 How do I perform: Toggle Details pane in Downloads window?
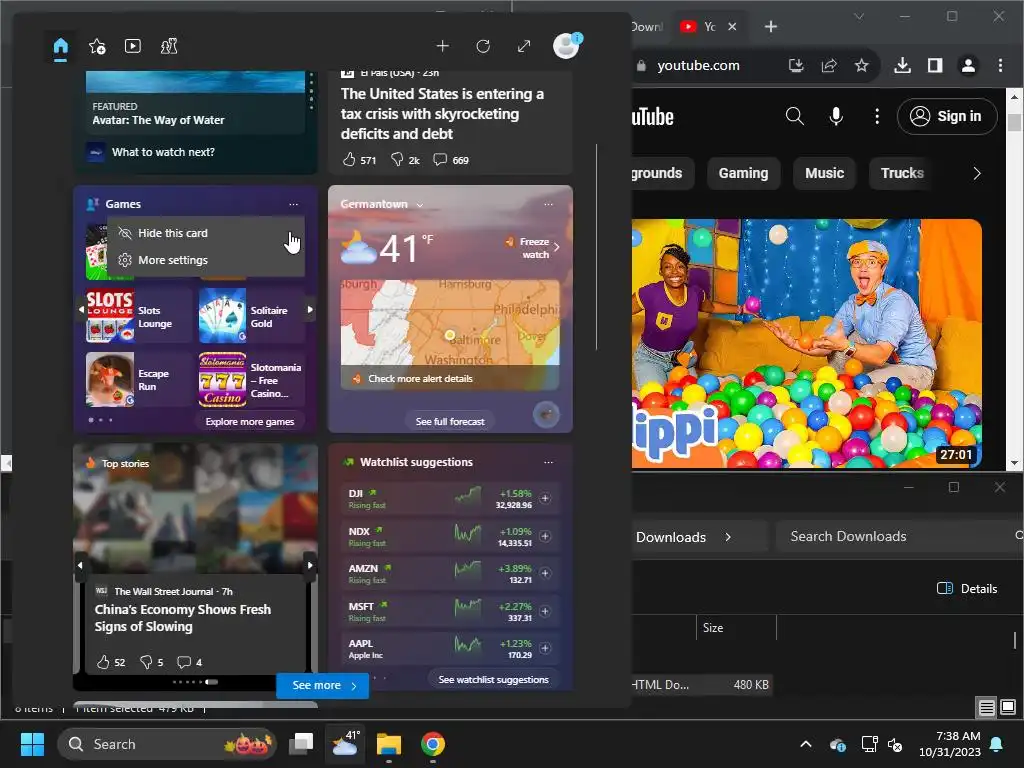(x=967, y=588)
